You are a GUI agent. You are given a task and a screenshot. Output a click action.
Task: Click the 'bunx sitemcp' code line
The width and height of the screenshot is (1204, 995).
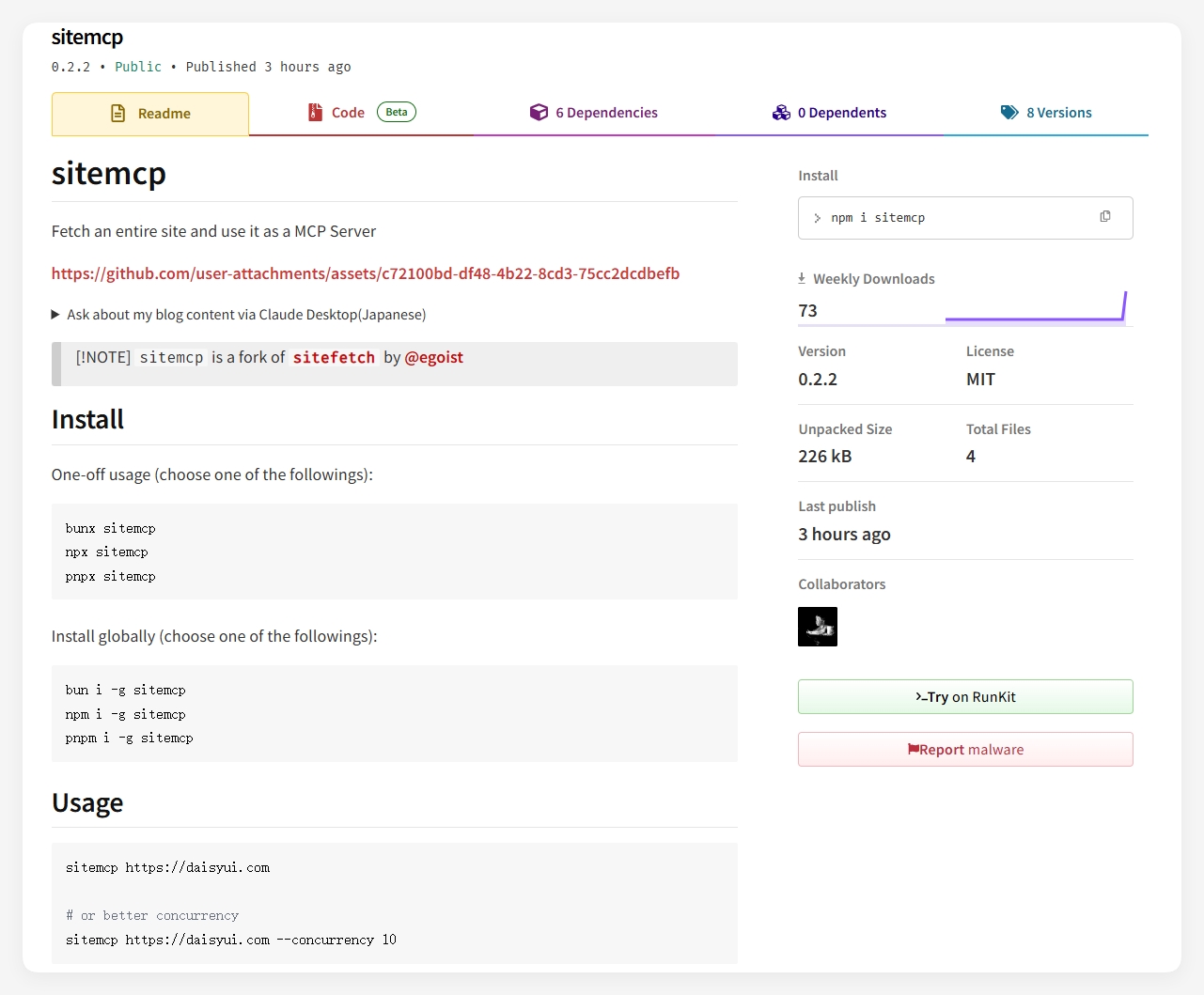click(x=111, y=529)
